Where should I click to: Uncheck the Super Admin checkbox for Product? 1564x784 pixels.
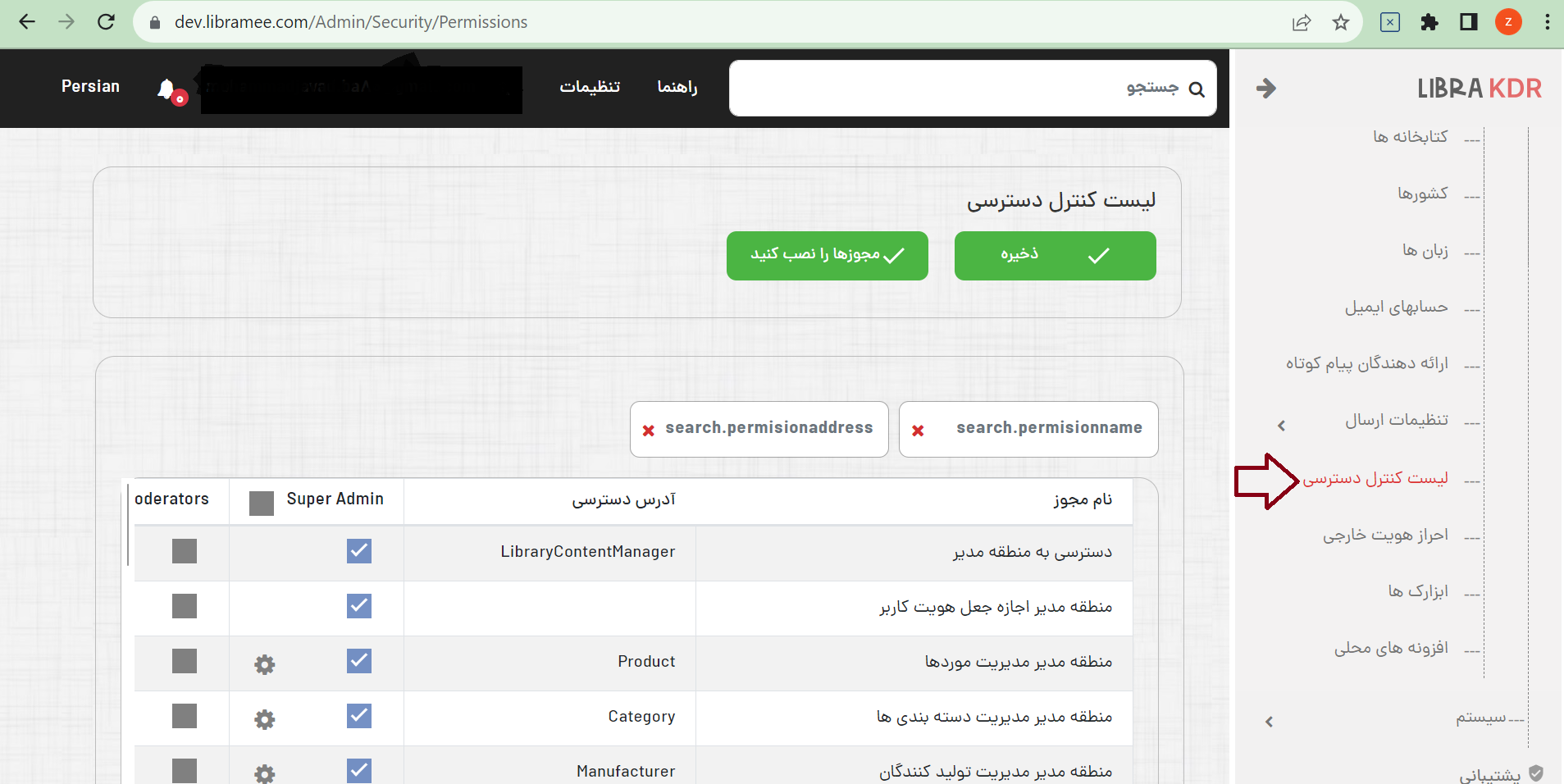click(x=358, y=661)
